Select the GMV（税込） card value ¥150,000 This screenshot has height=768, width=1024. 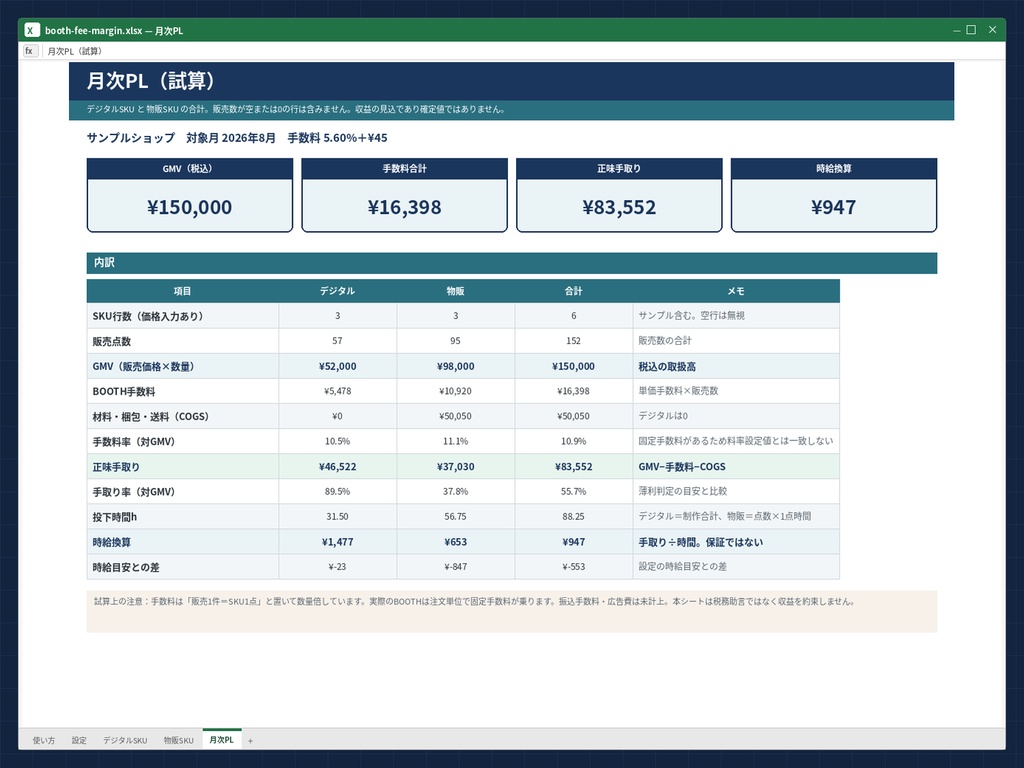click(x=189, y=206)
